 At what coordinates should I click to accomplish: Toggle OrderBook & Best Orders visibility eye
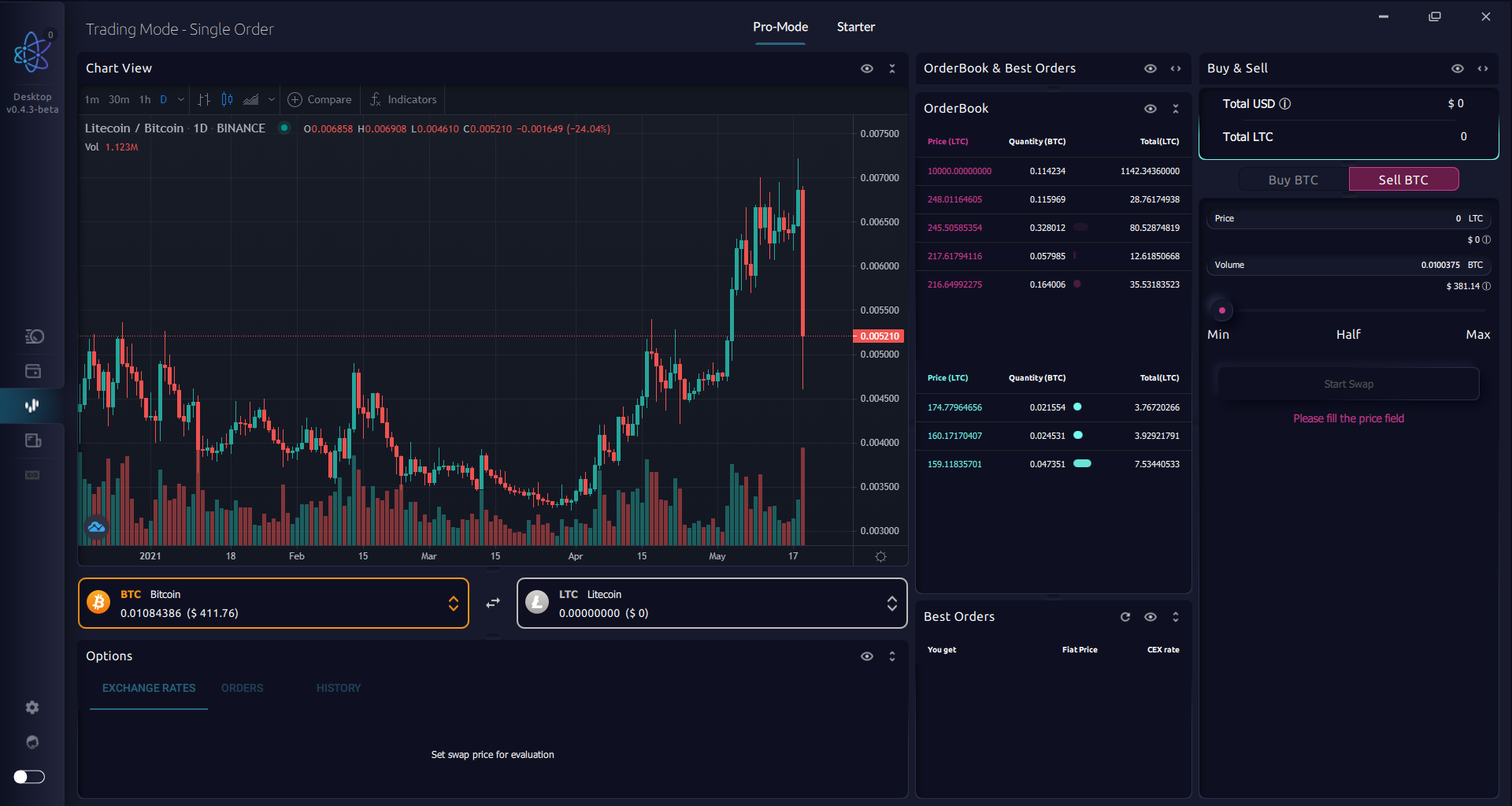(1151, 69)
